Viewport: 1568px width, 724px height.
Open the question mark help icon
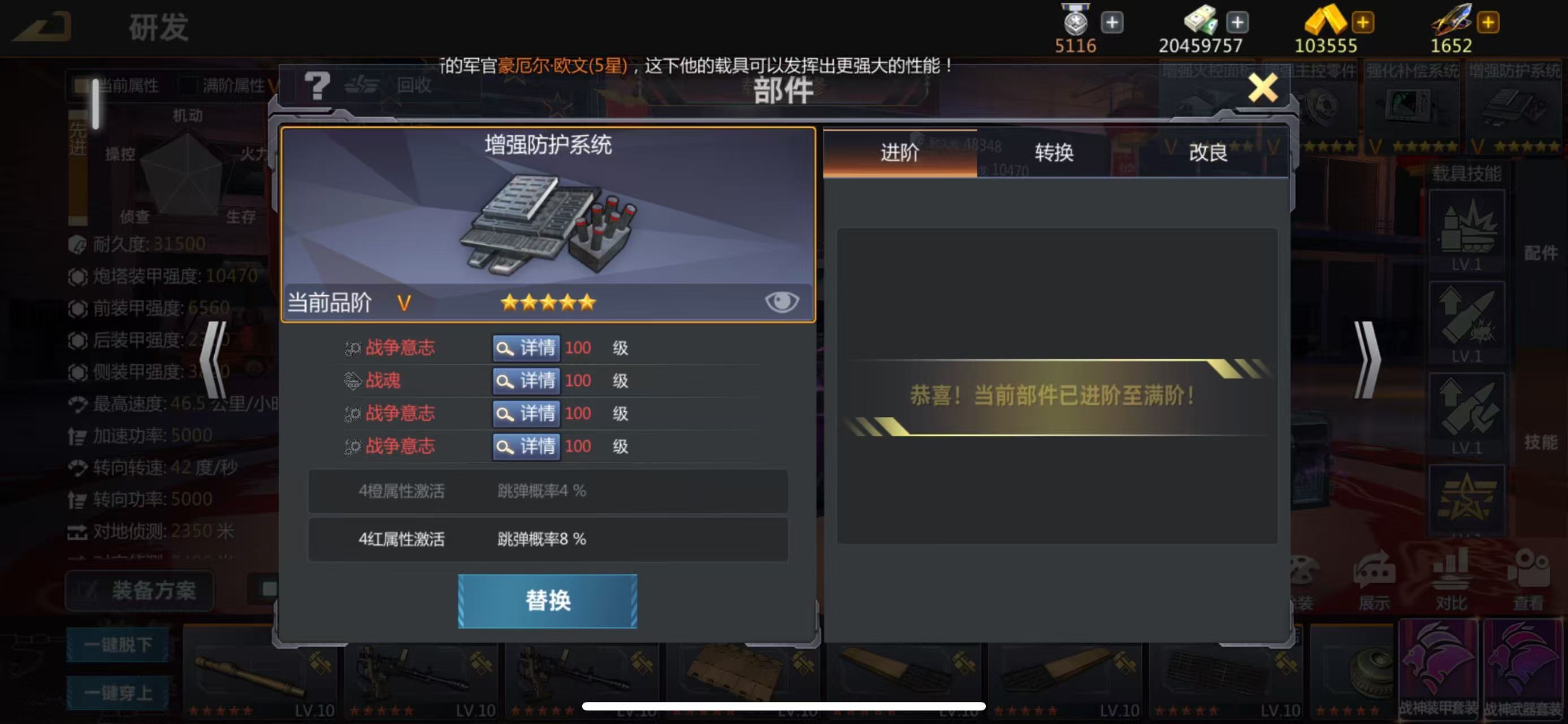coord(318,86)
